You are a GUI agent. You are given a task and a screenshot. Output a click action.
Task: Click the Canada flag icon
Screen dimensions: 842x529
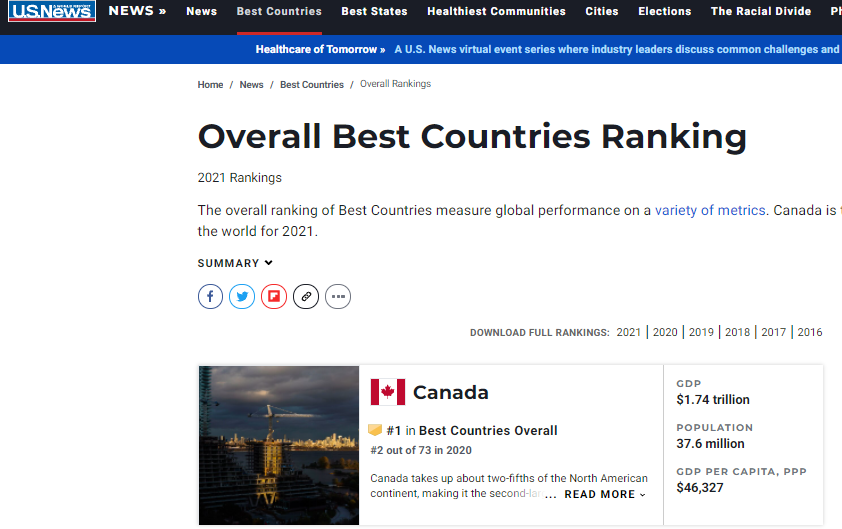coord(388,392)
